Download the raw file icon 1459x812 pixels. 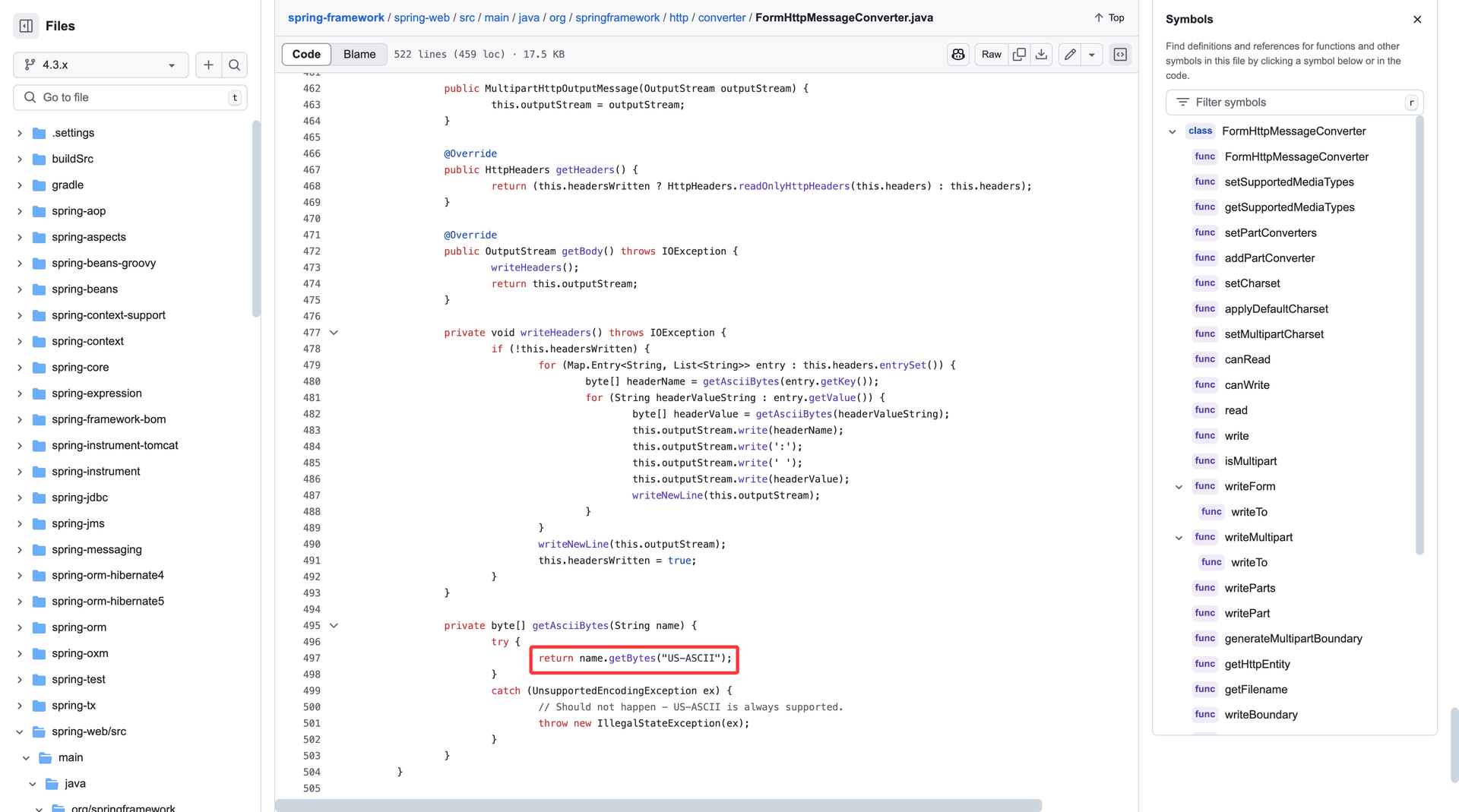click(x=1041, y=54)
